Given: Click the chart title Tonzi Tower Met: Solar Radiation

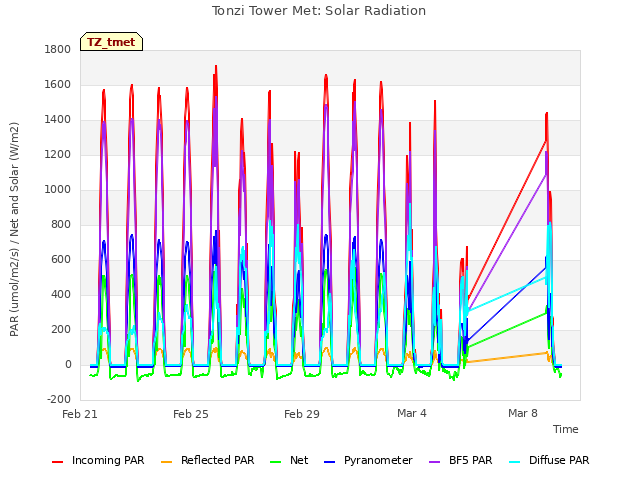Looking at the screenshot, I should (319, 11).
